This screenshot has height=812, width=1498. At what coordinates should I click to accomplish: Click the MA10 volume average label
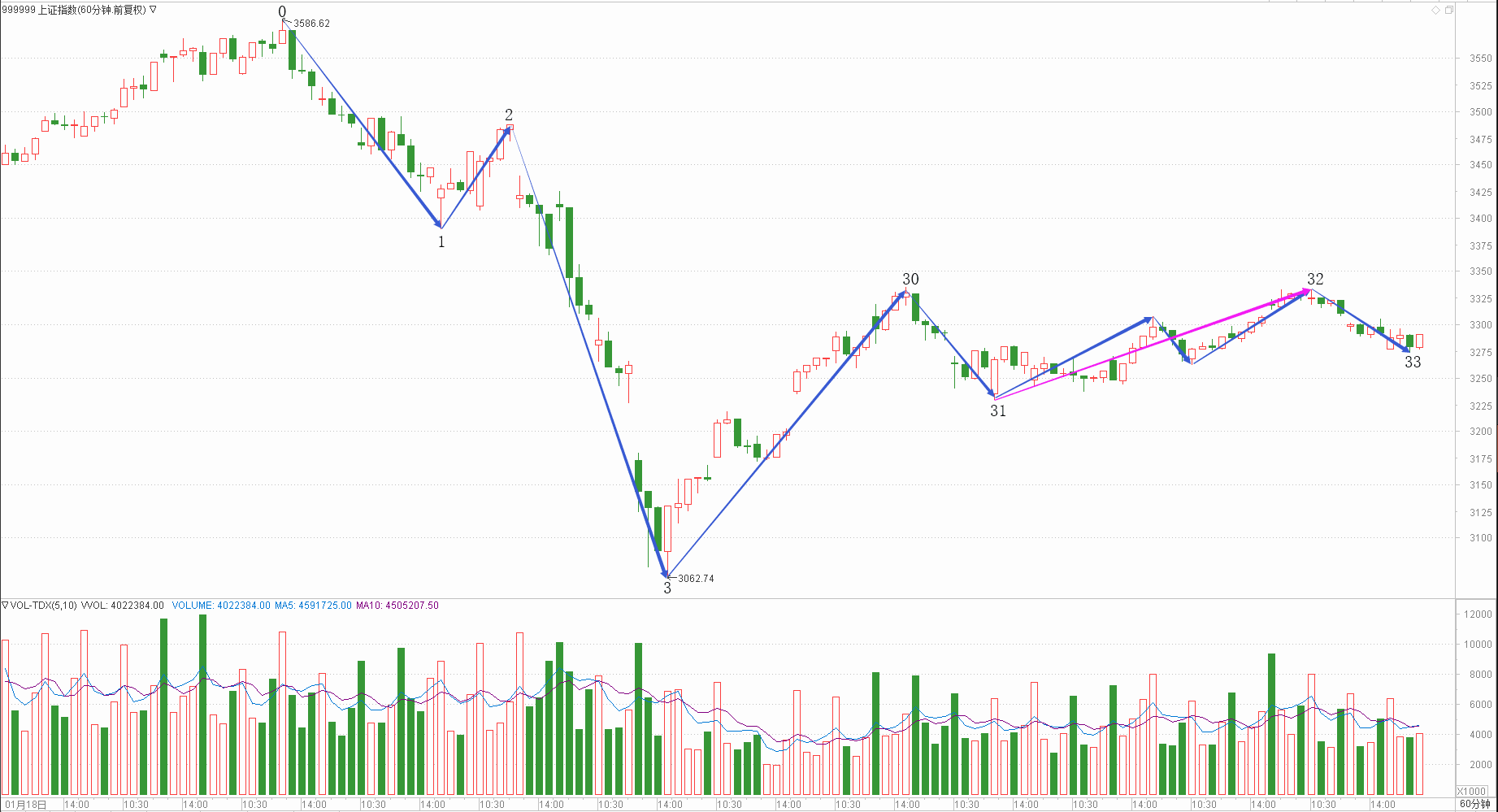click(x=397, y=606)
